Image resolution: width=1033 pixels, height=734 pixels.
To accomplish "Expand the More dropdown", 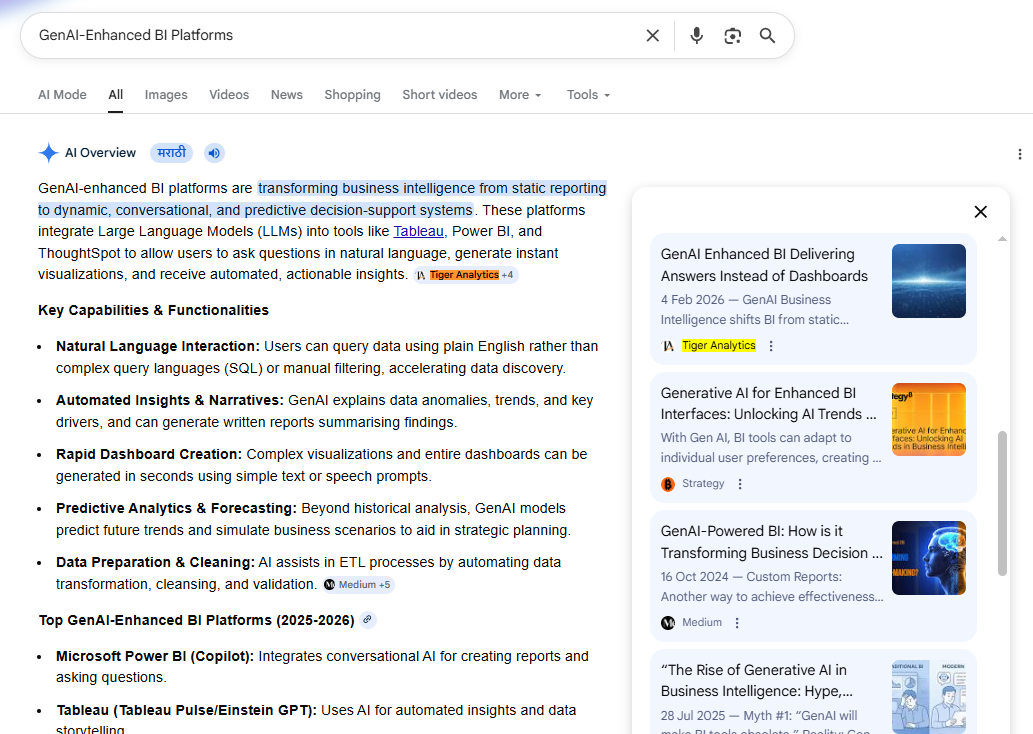I will [x=520, y=95].
